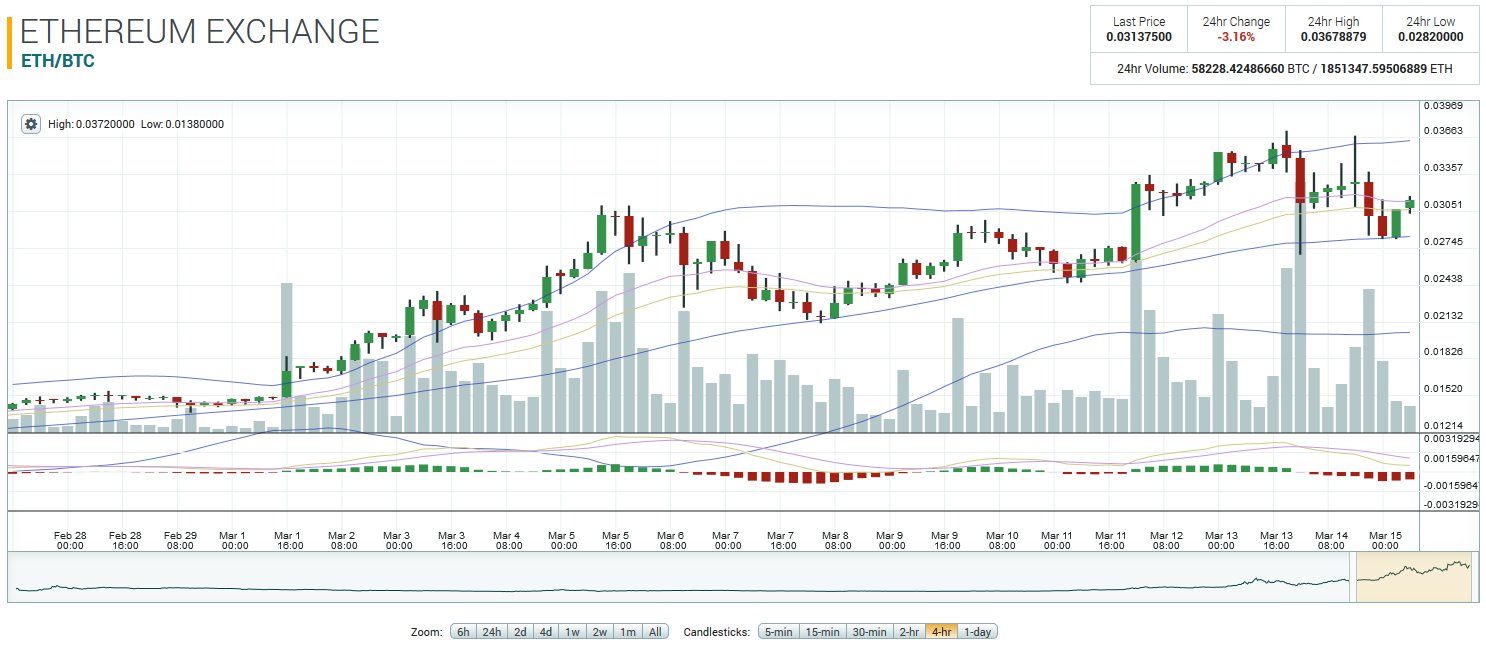Switch candlesticks to 2-hr
This screenshot has width=1486, height=650.
point(909,632)
